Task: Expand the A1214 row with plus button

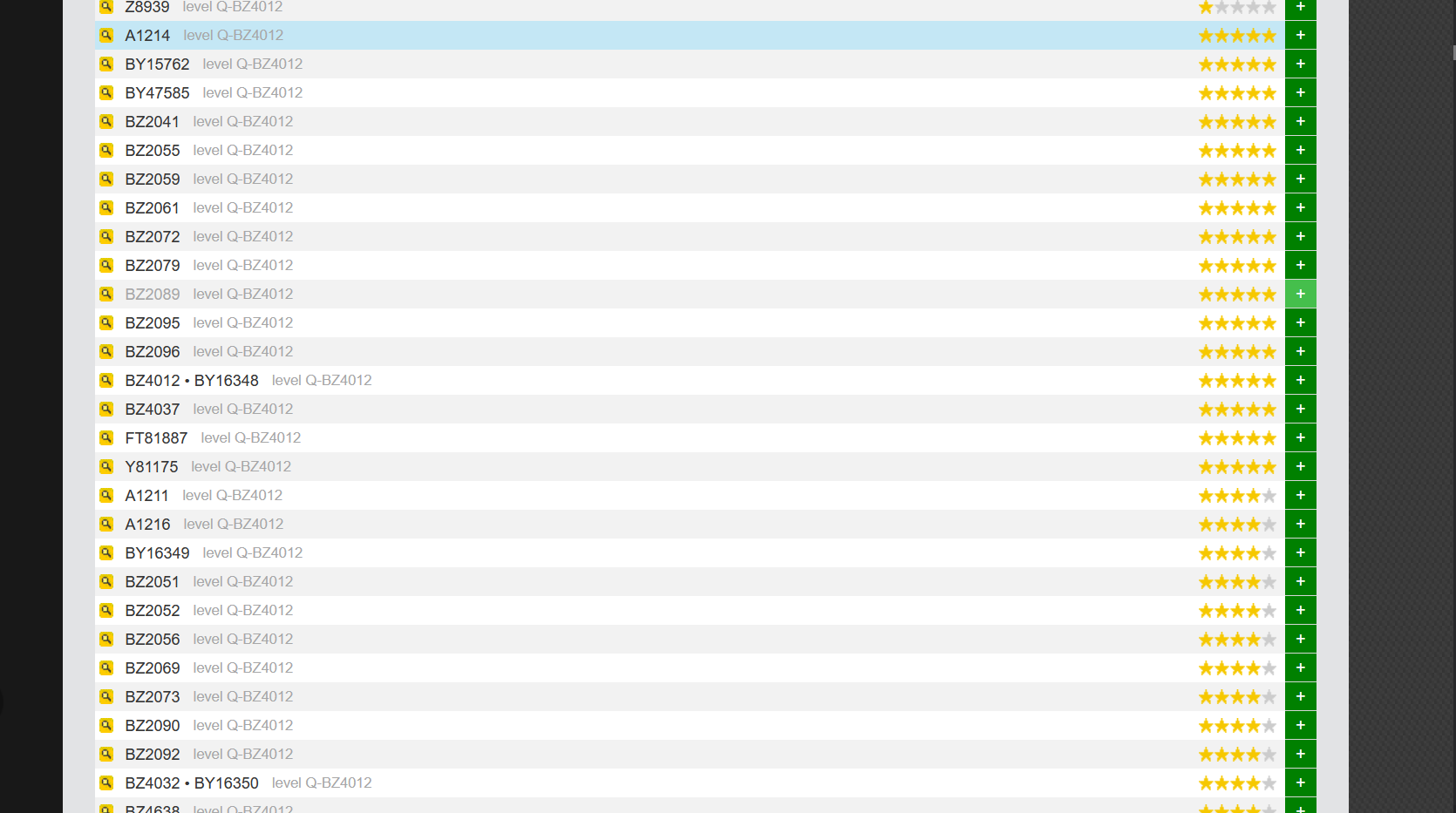Action: (1300, 36)
